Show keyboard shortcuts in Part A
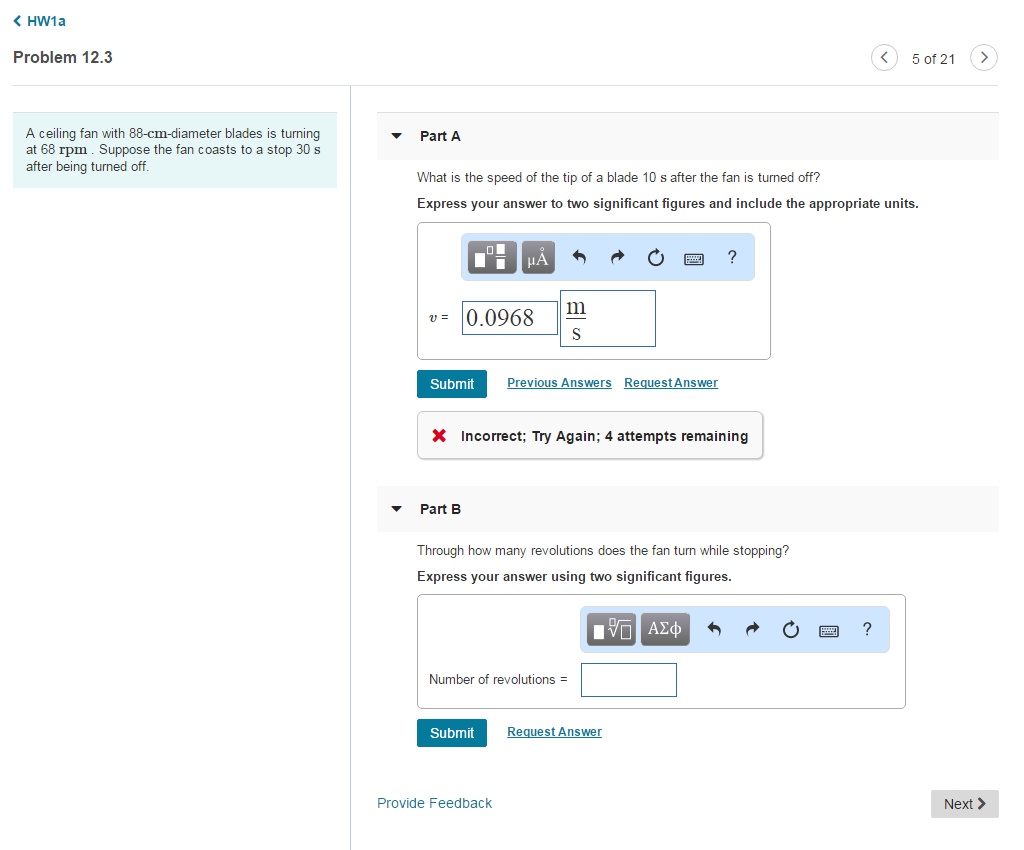1024x850 pixels. pos(694,259)
